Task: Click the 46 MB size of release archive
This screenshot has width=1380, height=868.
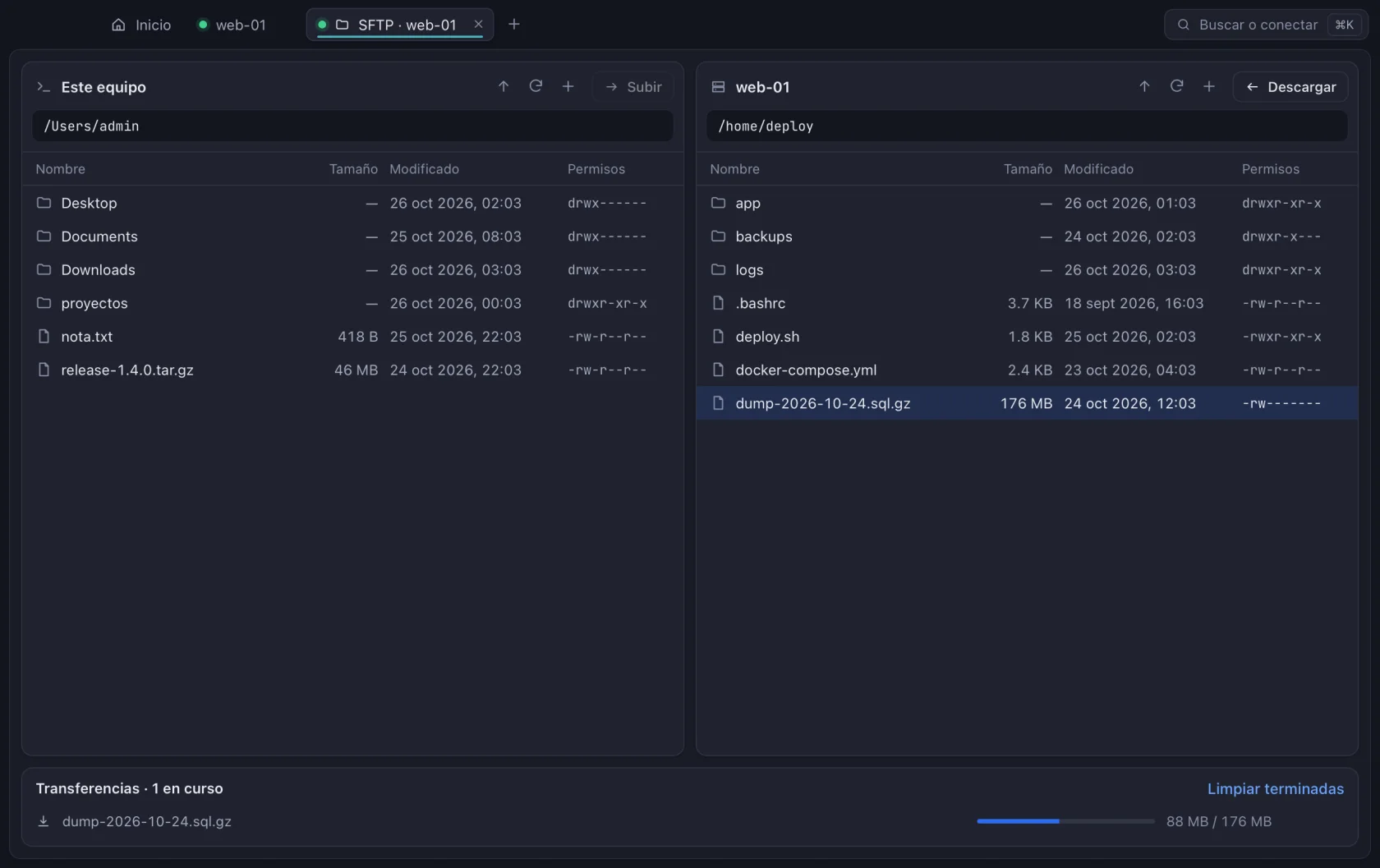Action: pyautogui.click(x=356, y=370)
